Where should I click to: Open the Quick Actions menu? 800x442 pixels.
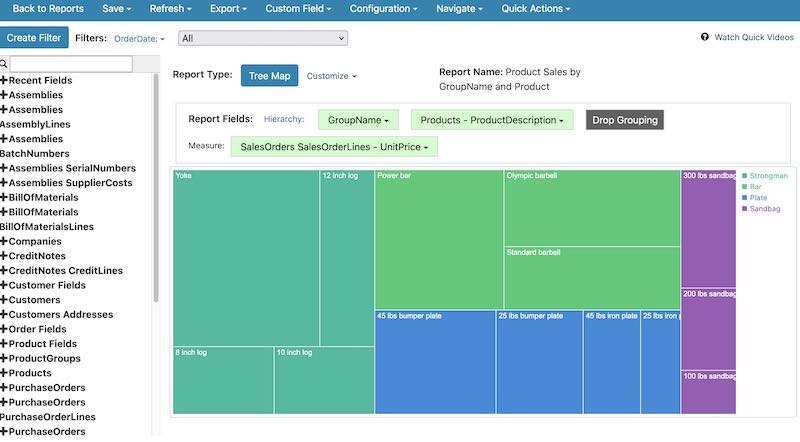535,9
